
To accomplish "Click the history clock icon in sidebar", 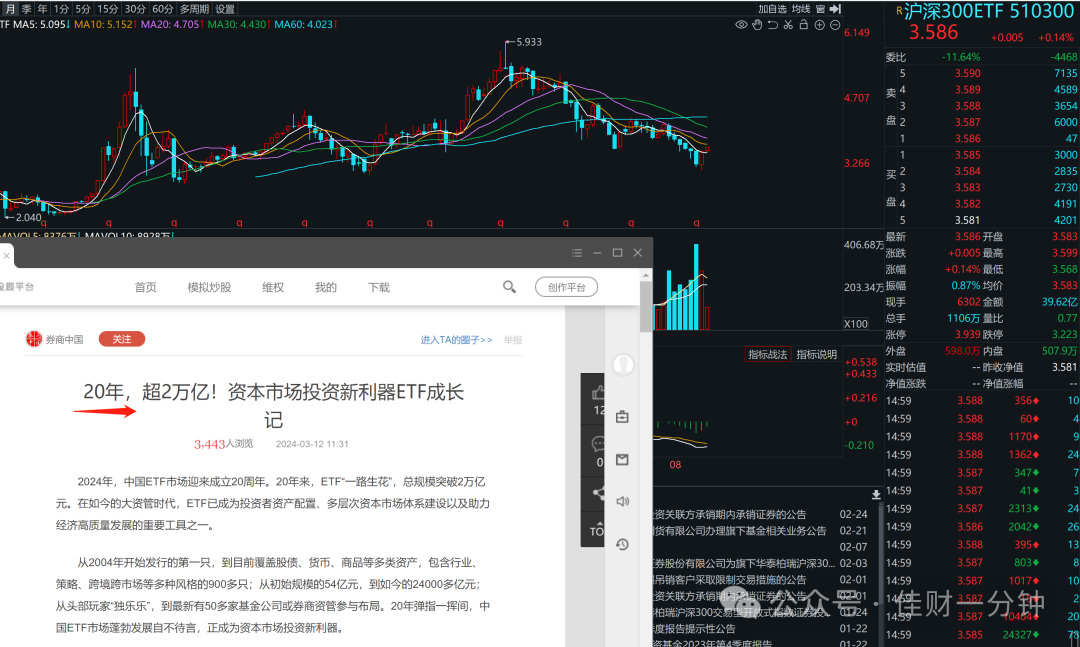I will pos(622,544).
